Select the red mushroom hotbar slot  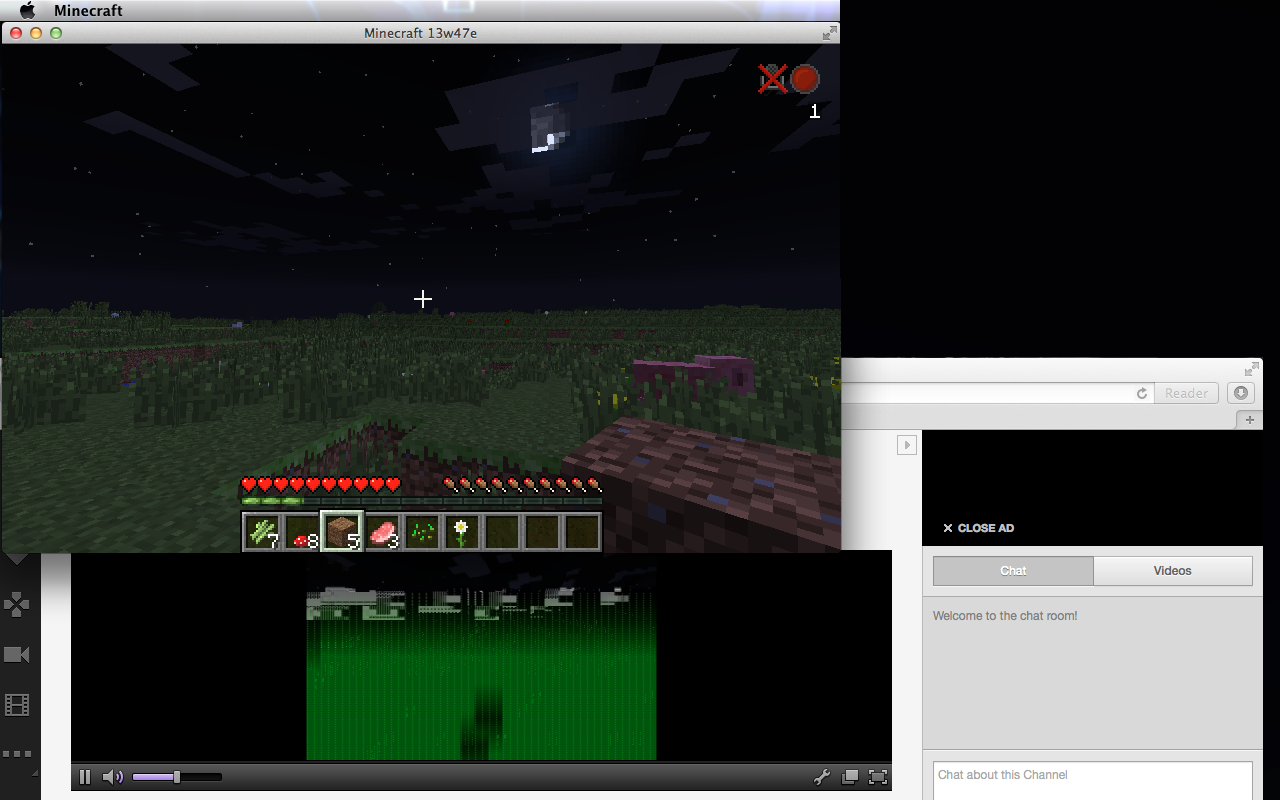pos(302,532)
